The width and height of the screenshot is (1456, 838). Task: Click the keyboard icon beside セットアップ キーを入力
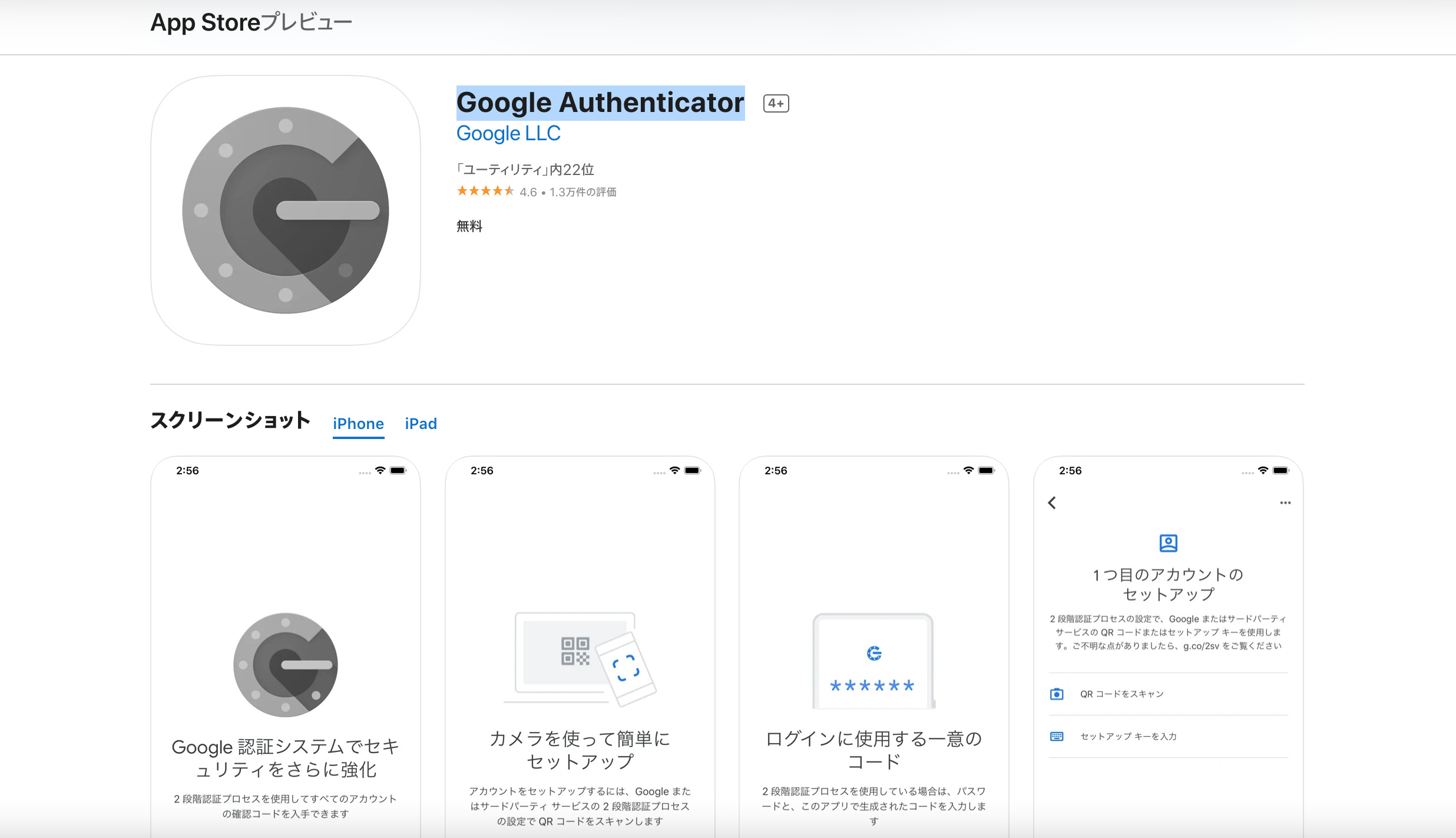pos(1057,736)
